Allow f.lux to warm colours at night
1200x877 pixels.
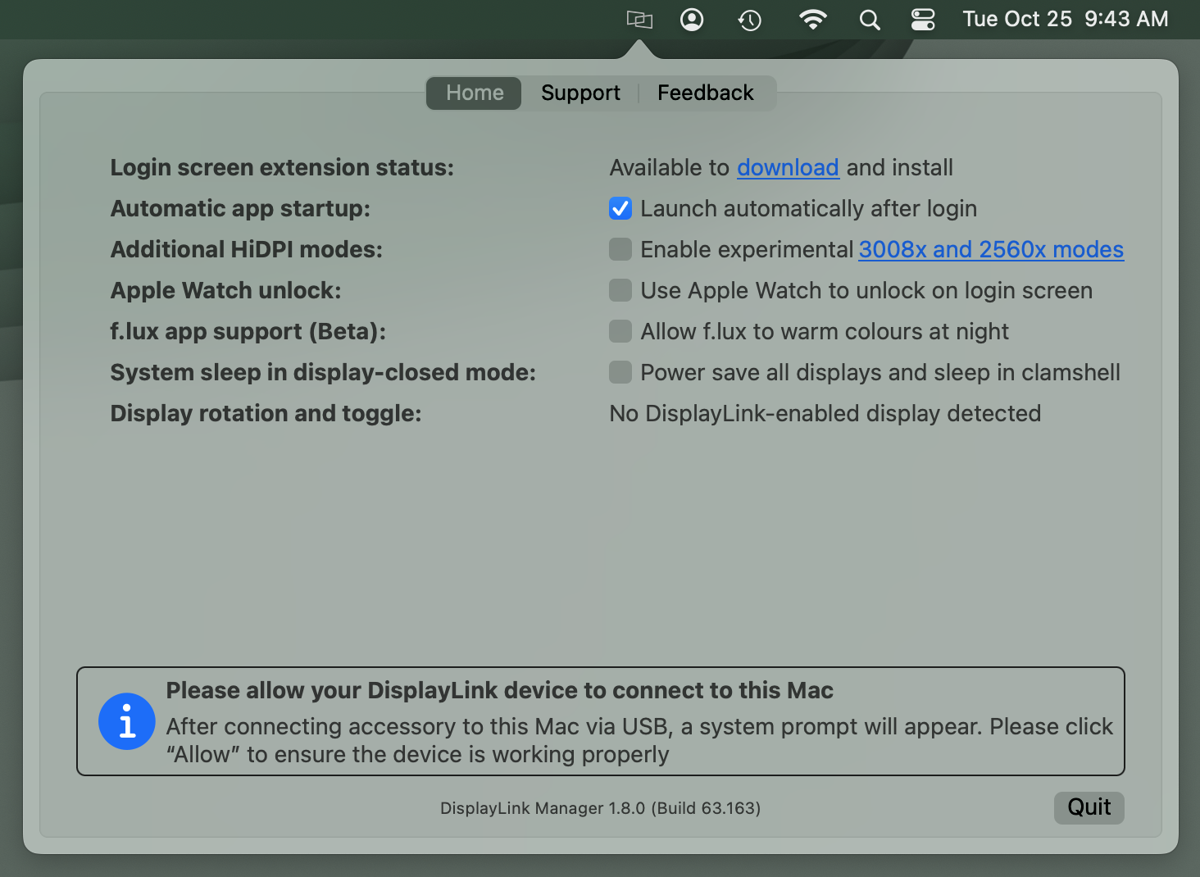(620, 331)
